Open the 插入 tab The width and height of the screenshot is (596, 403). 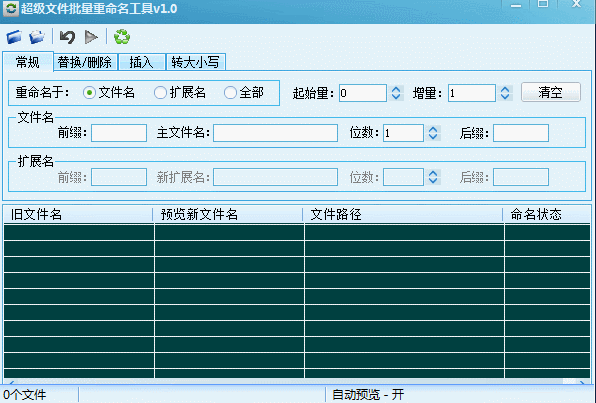(x=141, y=62)
